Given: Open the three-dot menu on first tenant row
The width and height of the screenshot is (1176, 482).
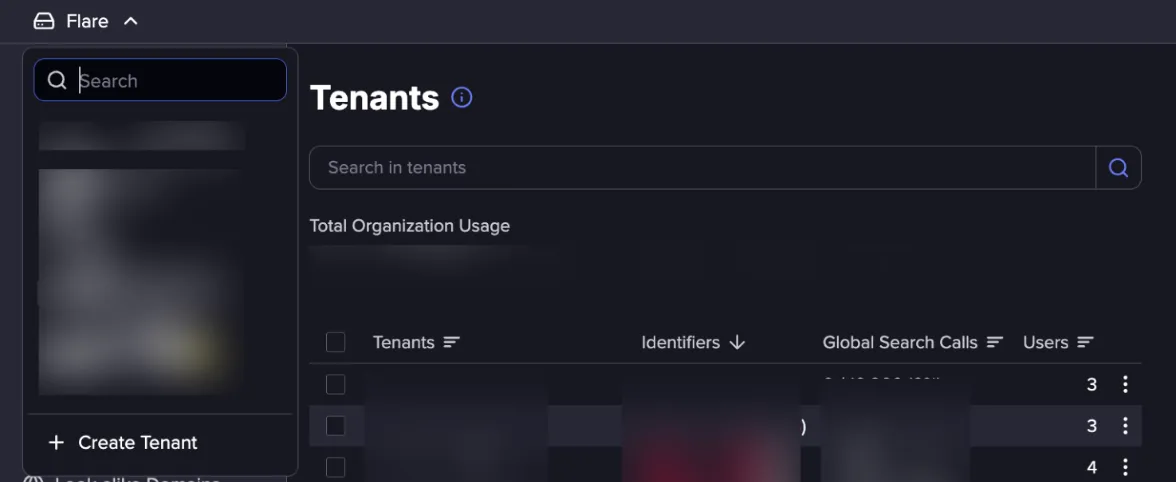Looking at the screenshot, I should [x=1124, y=385].
